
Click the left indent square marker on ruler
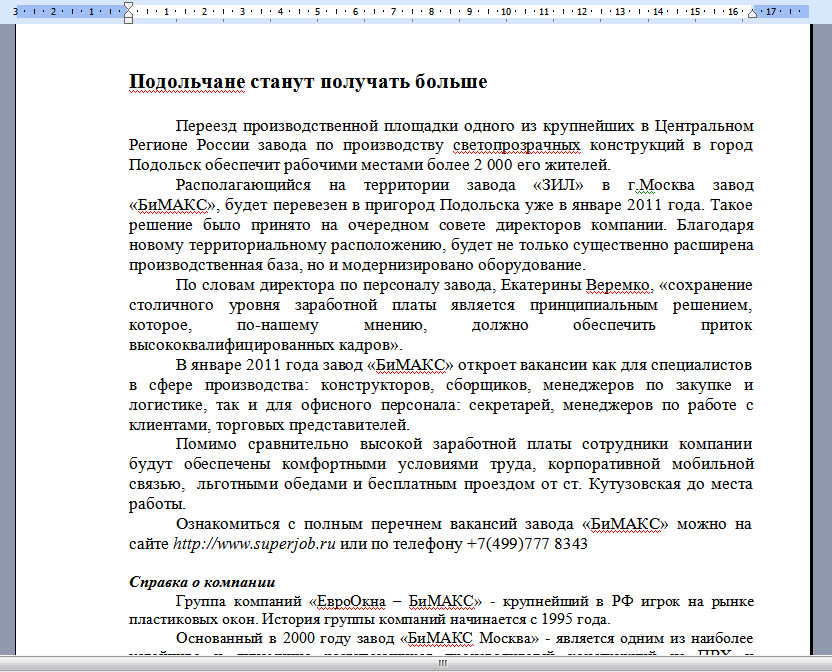pyautogui.click(x=128, y=20)
